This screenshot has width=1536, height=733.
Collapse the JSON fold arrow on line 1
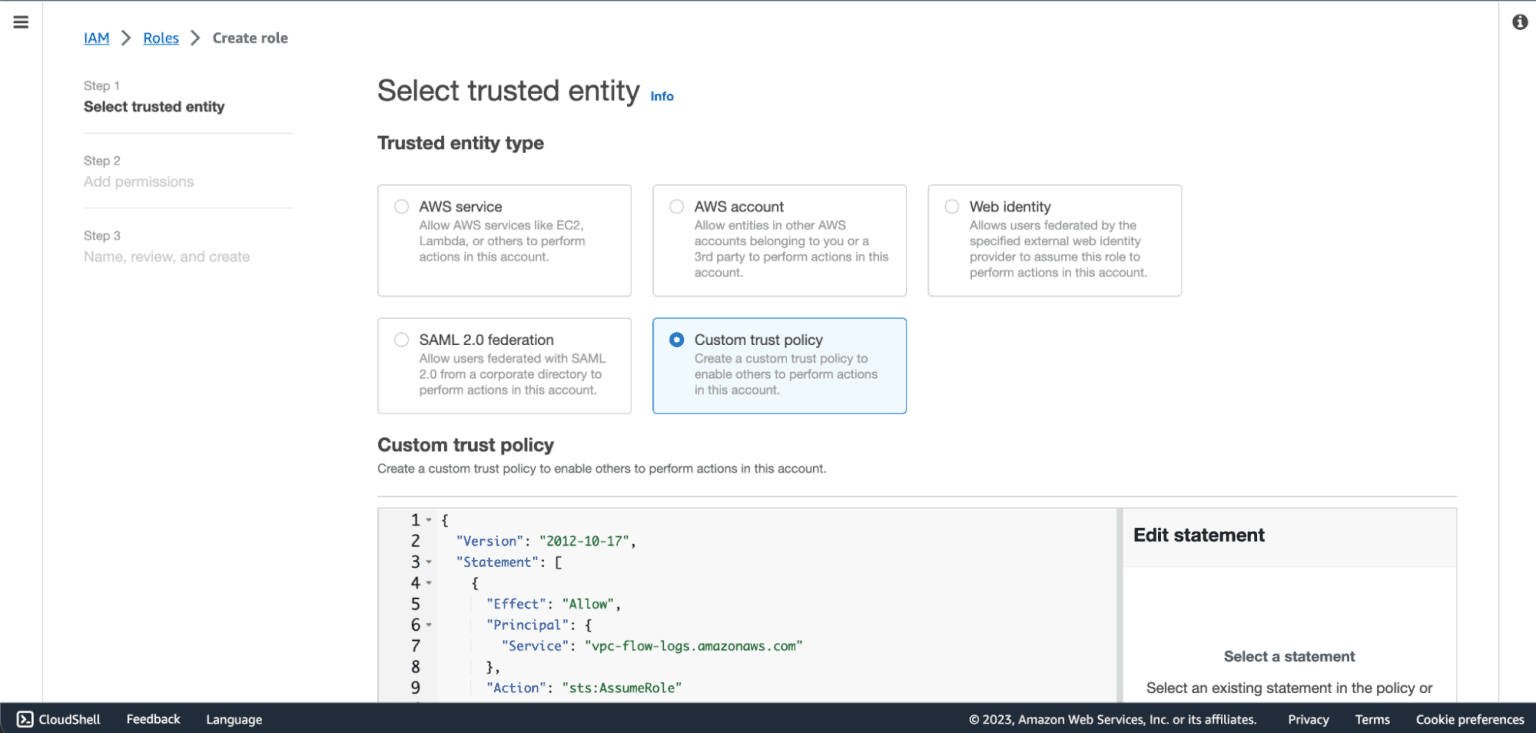coord(429,521)
